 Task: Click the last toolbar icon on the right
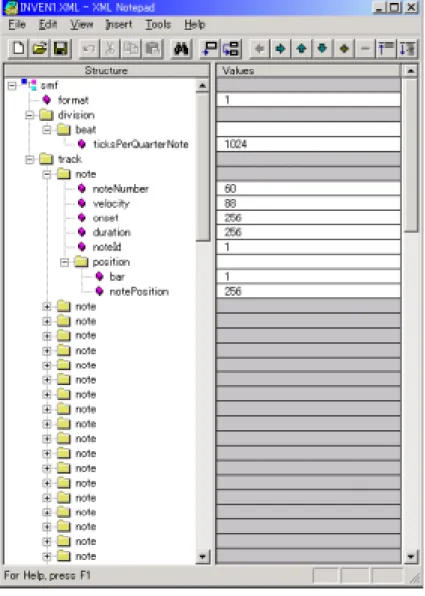point(407,49)
